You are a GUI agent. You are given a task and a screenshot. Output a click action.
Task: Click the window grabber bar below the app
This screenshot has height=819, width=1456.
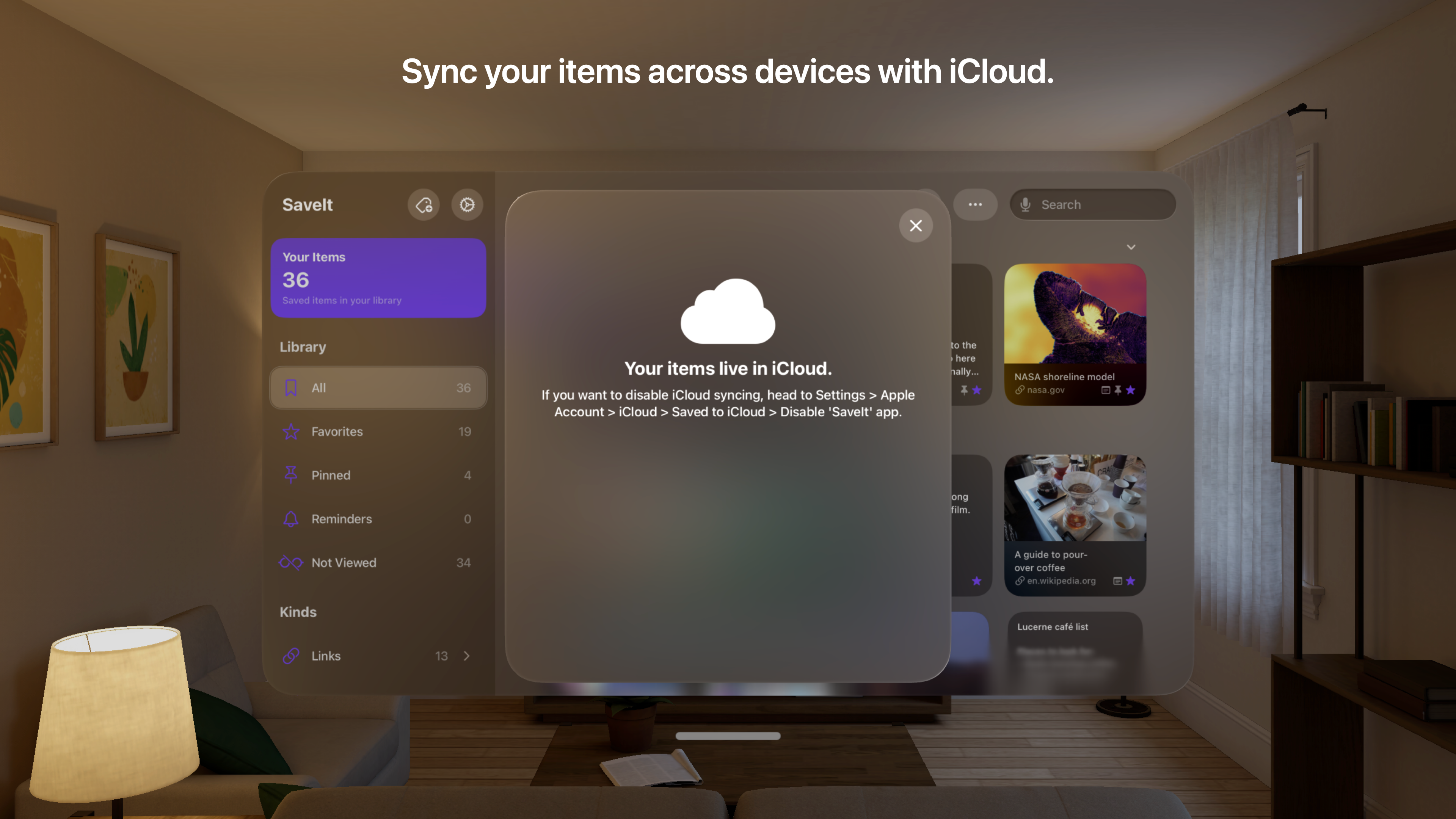click(x=728, y=736)
